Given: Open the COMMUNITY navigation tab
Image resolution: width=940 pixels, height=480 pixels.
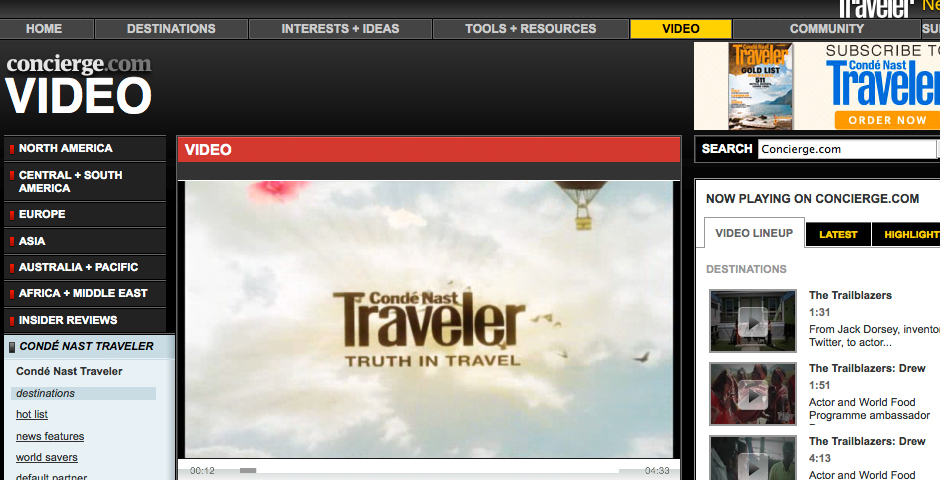Looking at the screenshot, I should pos(827,29).
